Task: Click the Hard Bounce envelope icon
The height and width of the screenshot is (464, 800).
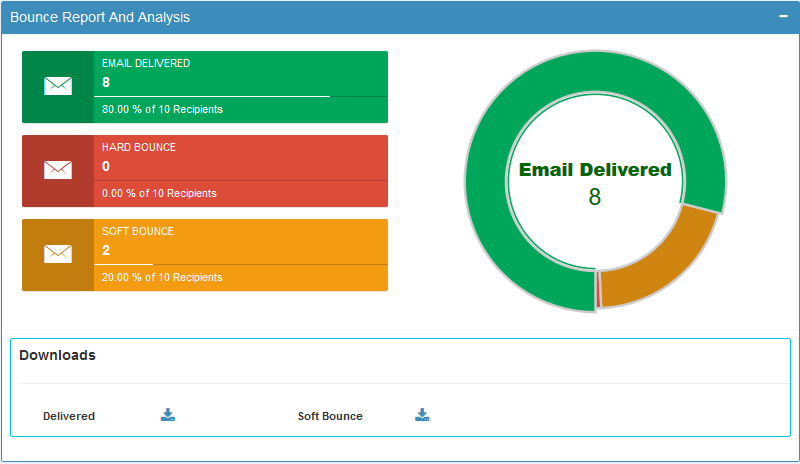Action: pyautogui.click(x=58, y=170)
